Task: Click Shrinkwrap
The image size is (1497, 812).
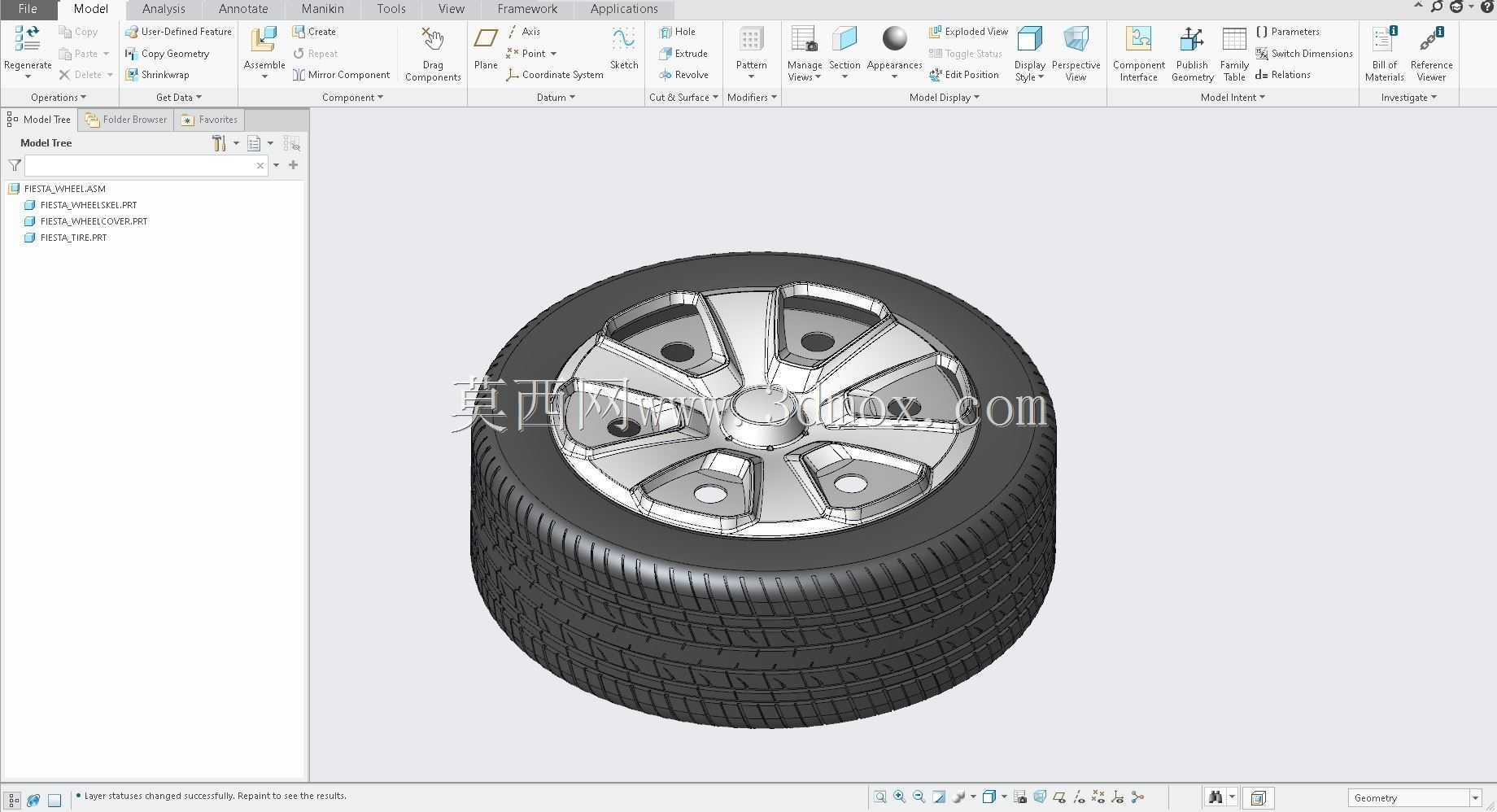Action: [x=157, y=75]
